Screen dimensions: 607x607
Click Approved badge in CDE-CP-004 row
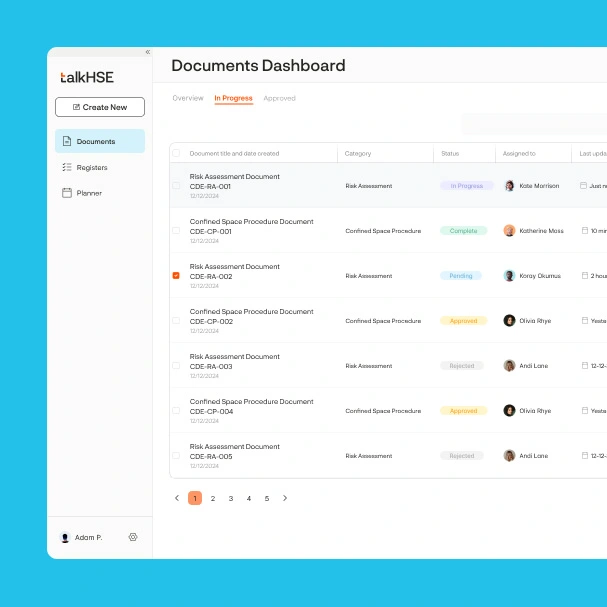click(463, 410)
